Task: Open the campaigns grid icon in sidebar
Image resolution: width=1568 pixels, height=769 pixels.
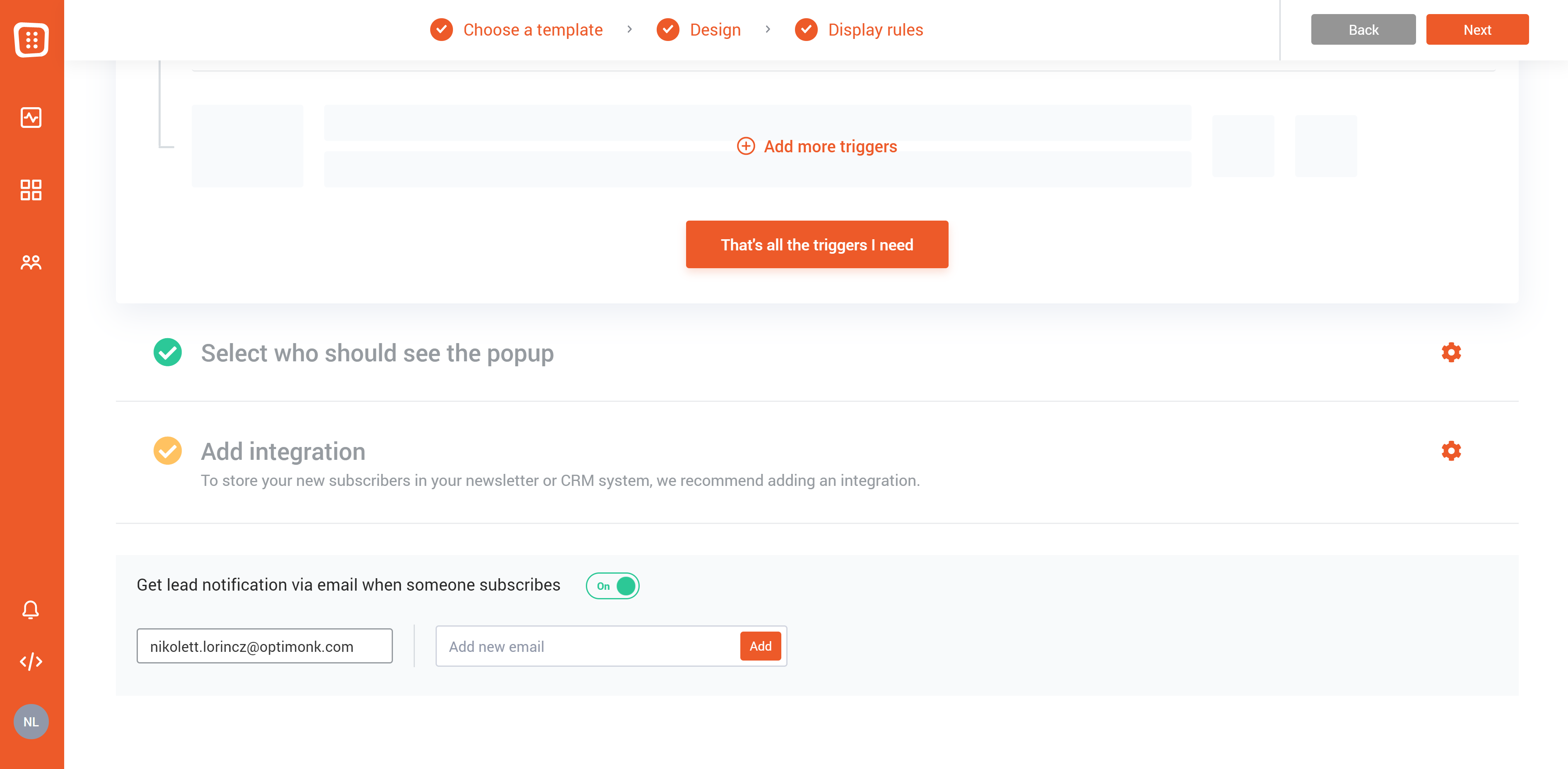Action: pyautogui.click(x=31, y=190)
